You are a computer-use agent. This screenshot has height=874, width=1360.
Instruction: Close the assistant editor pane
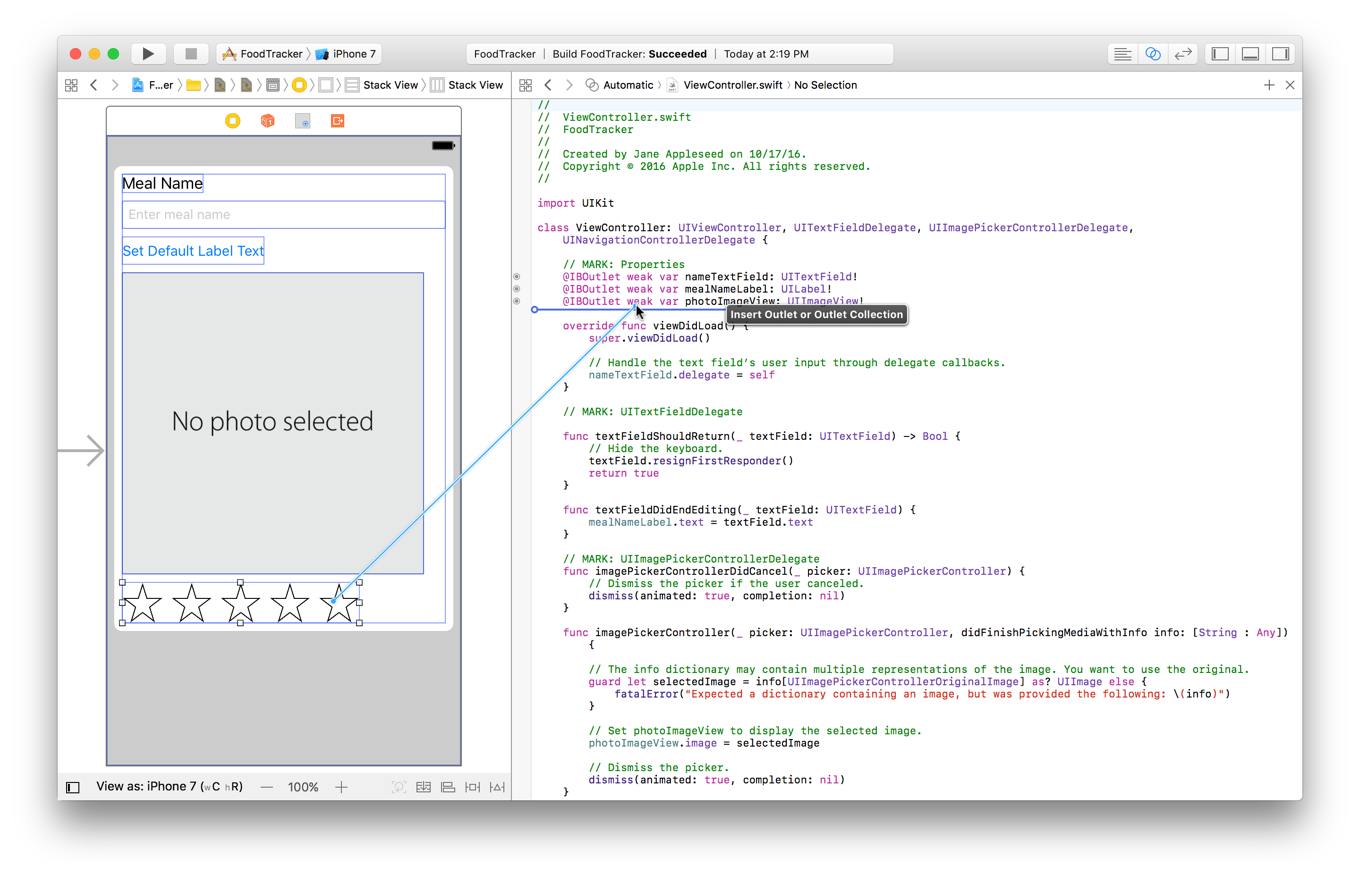(1290, 85)
